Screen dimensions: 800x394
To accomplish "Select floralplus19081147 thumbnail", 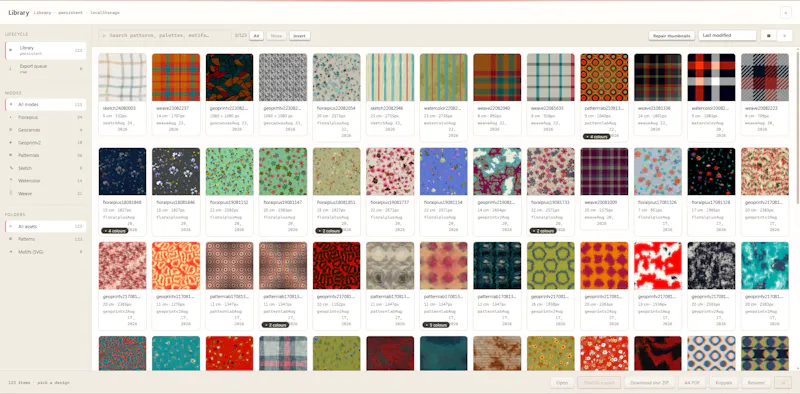I will (x=283, y=171).
